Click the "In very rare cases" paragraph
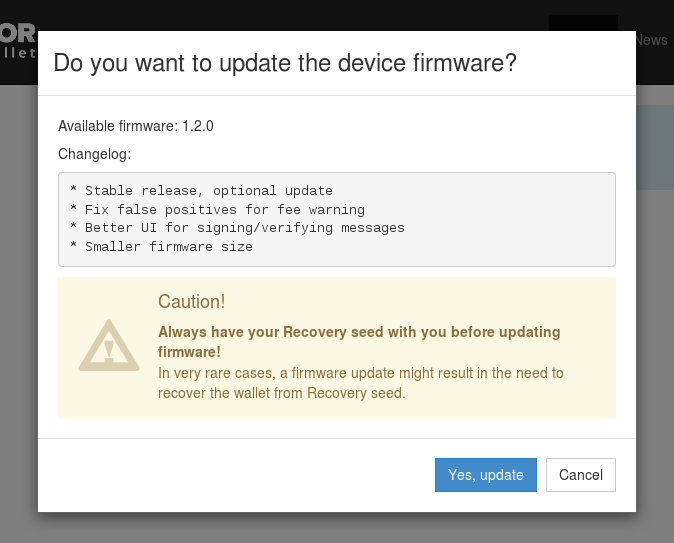The height and width of the screenshot is (543, 674). pyautogui.click(x=361, y=383)
